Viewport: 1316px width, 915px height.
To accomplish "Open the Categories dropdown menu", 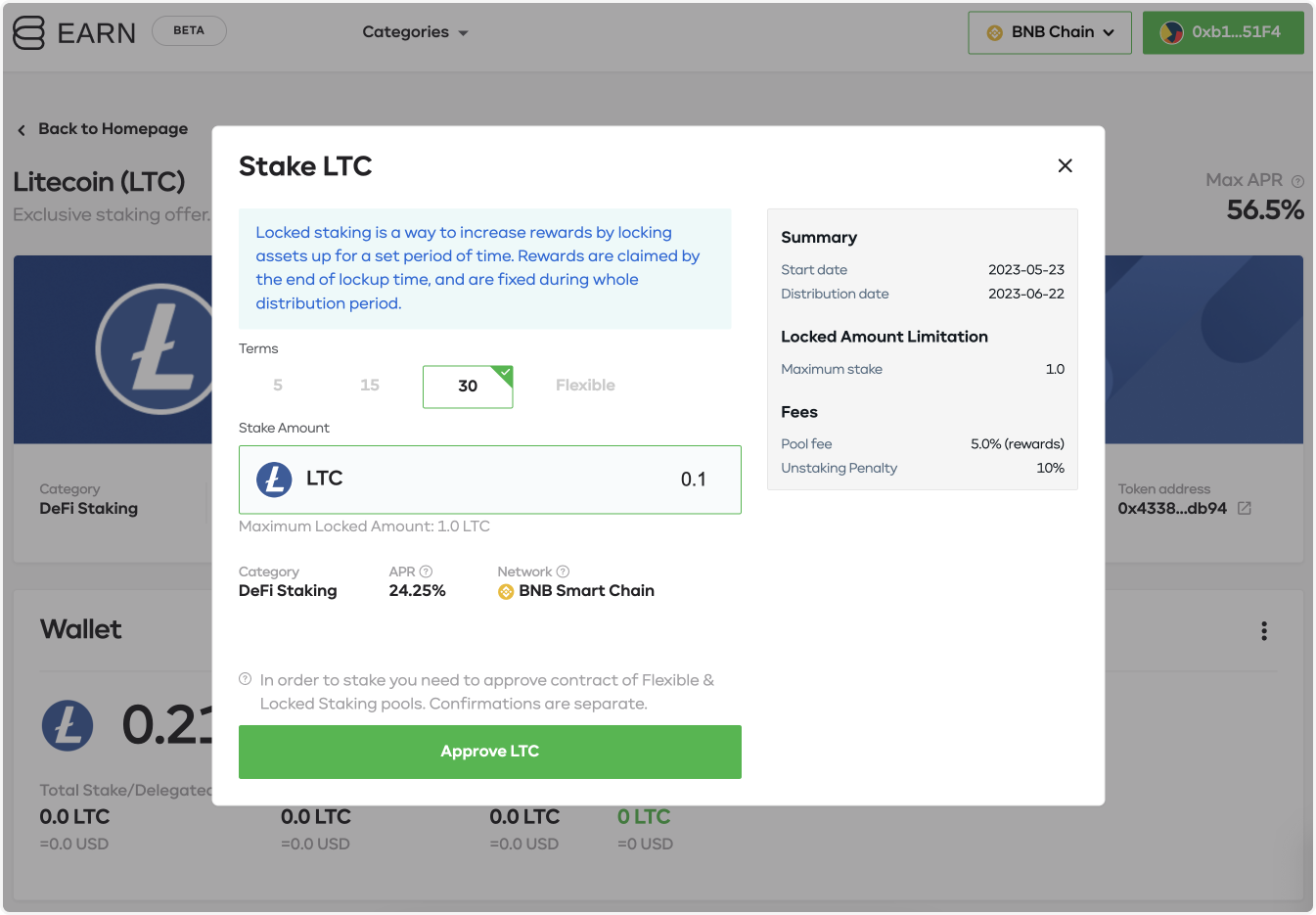I will coord(415,32).
